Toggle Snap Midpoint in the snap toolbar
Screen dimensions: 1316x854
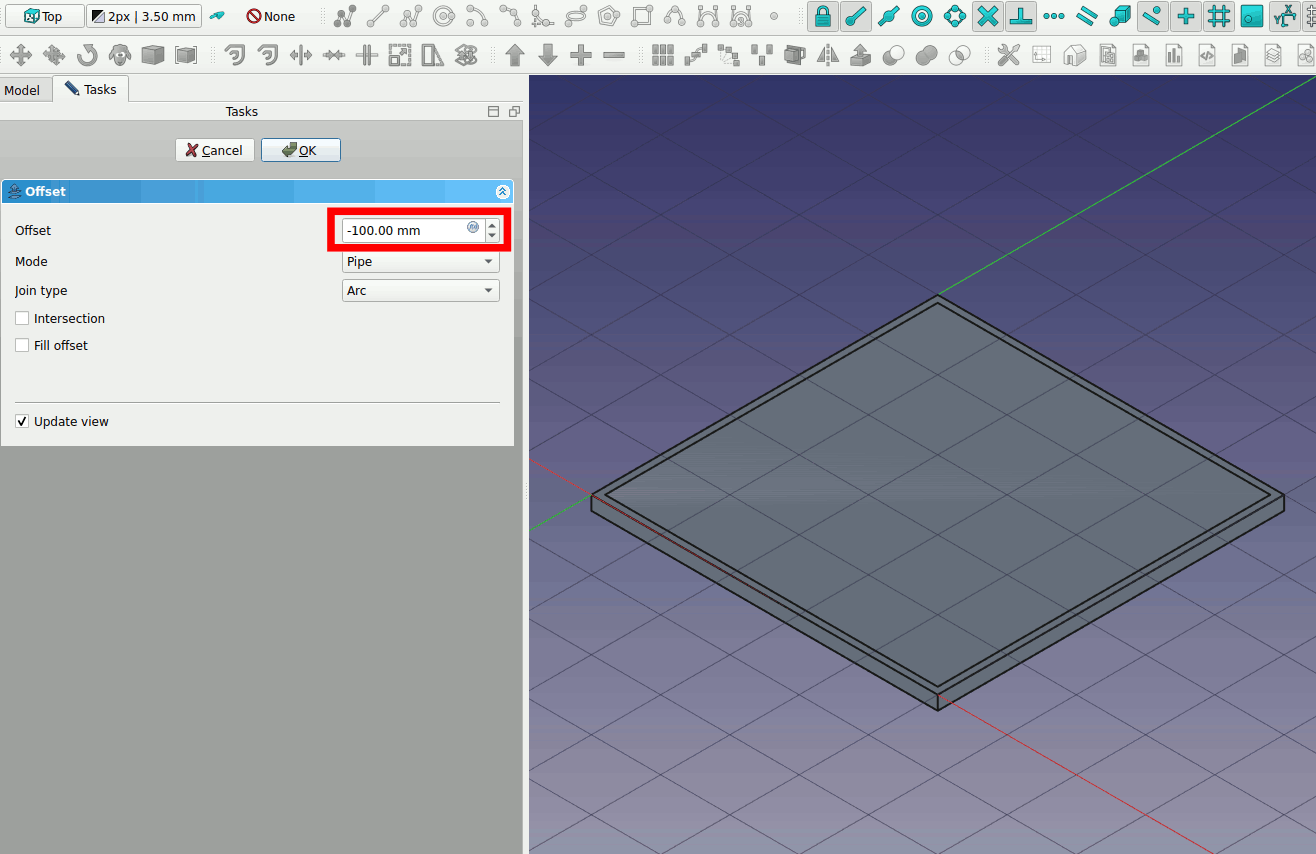click(x=888, y=16)
